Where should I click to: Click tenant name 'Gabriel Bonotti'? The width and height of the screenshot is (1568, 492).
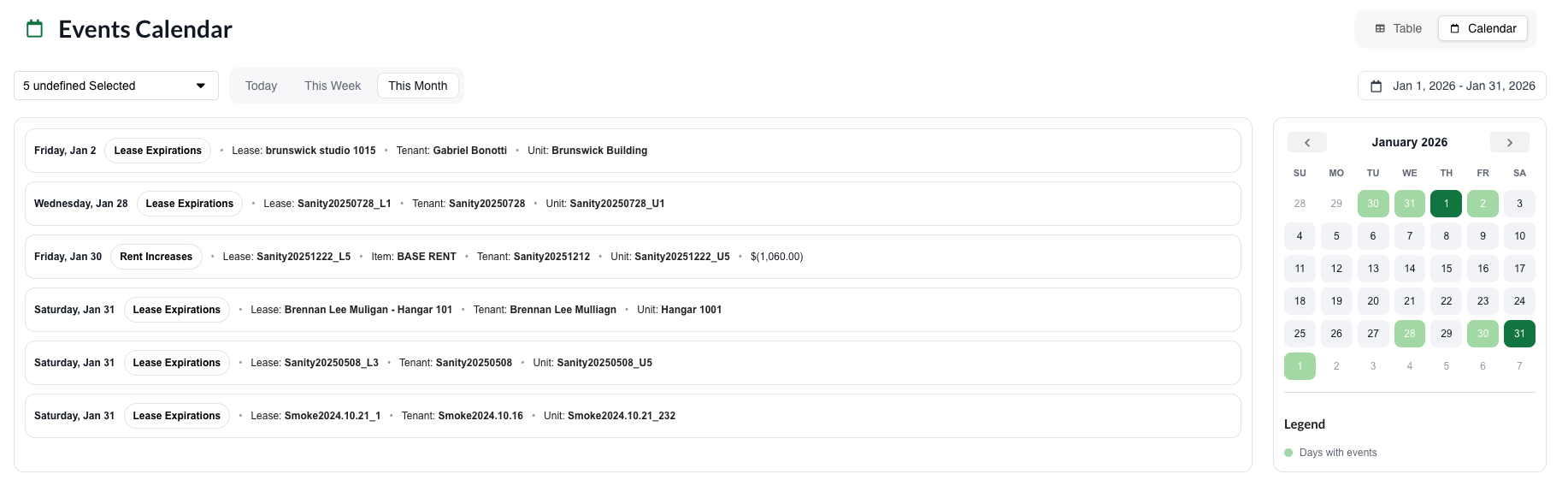pyautogui.click(x=470, y=151)
